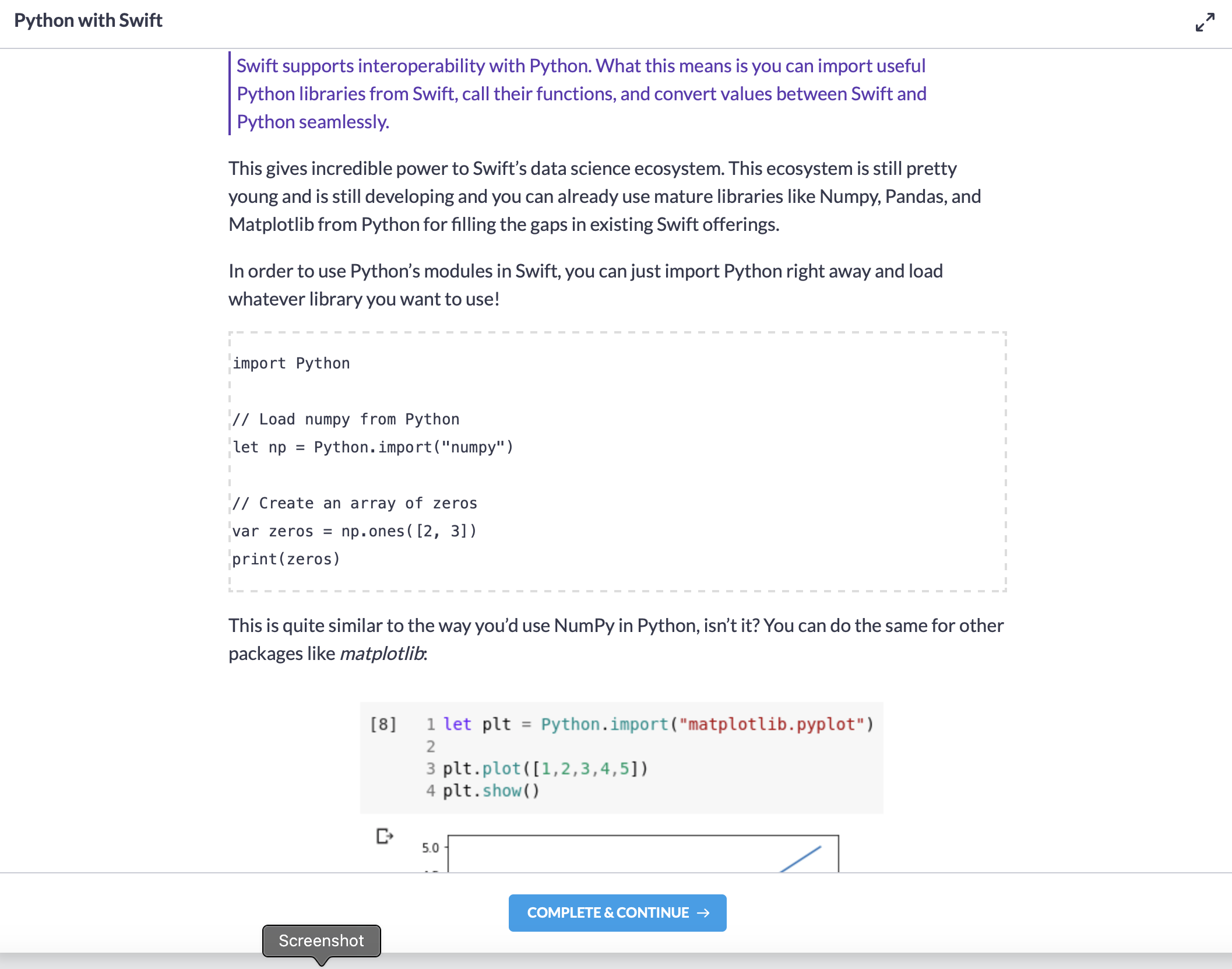
Task: Click the arrow icon inside Complete & Continue
Action: pos(703,912)
